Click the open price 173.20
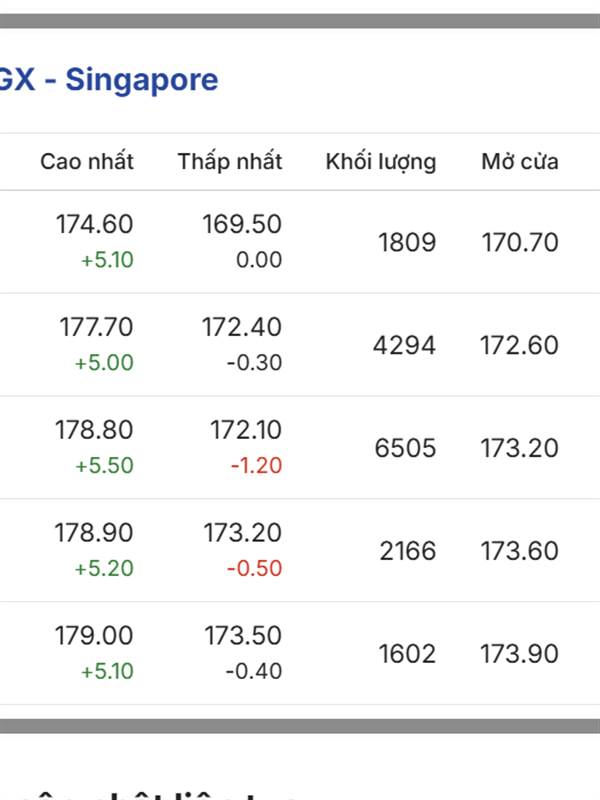The height and width of the screenshot is (800, 600). tap(519, 448)
